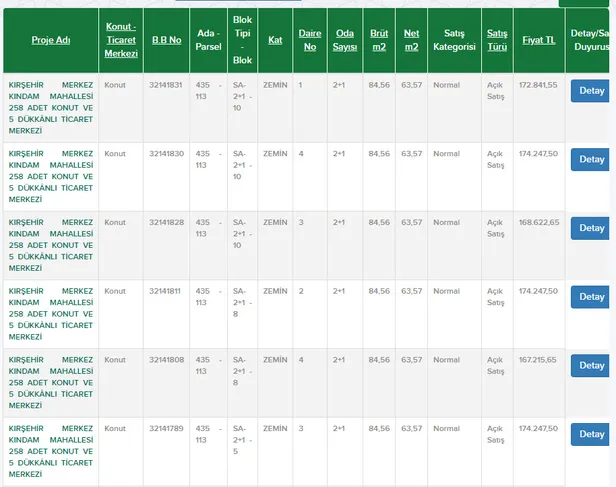Click the Daire No column header
Viewport: 616px width, 487px height.
(x=309, y=40)
